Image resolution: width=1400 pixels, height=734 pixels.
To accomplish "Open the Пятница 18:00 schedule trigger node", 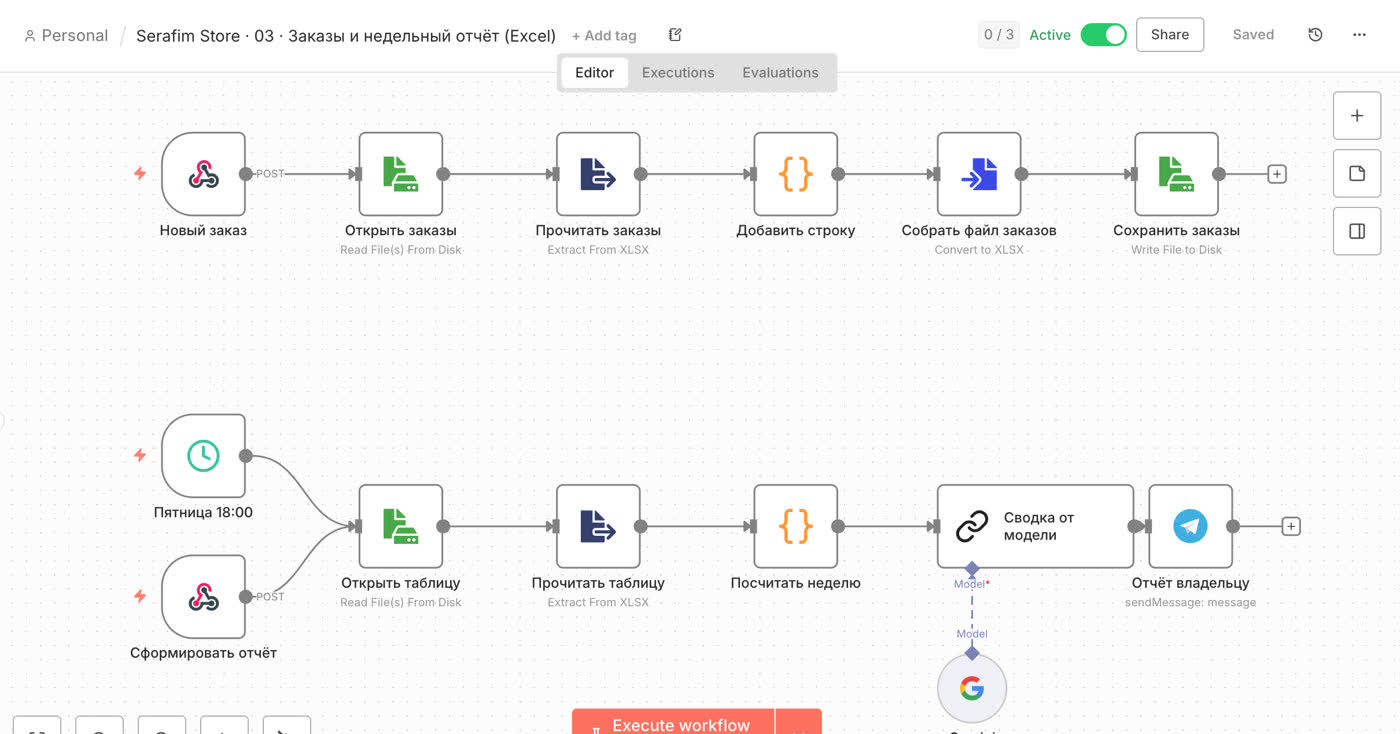I will click(203, 456).
